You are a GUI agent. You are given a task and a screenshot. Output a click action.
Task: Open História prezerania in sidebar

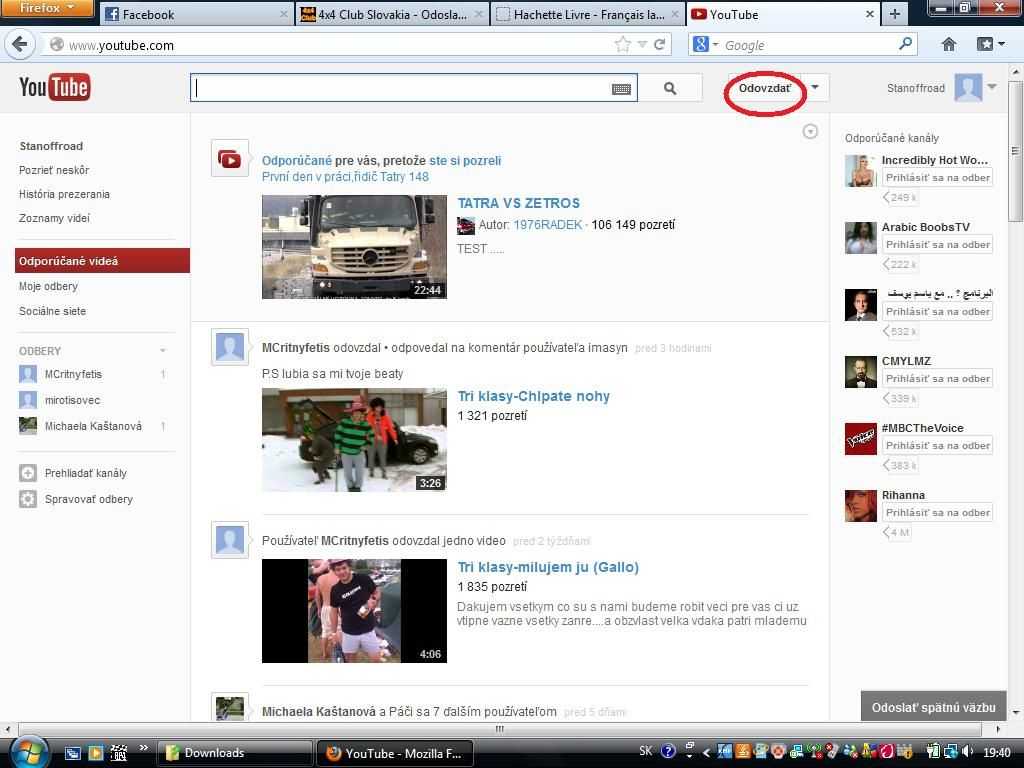point(64,194)
